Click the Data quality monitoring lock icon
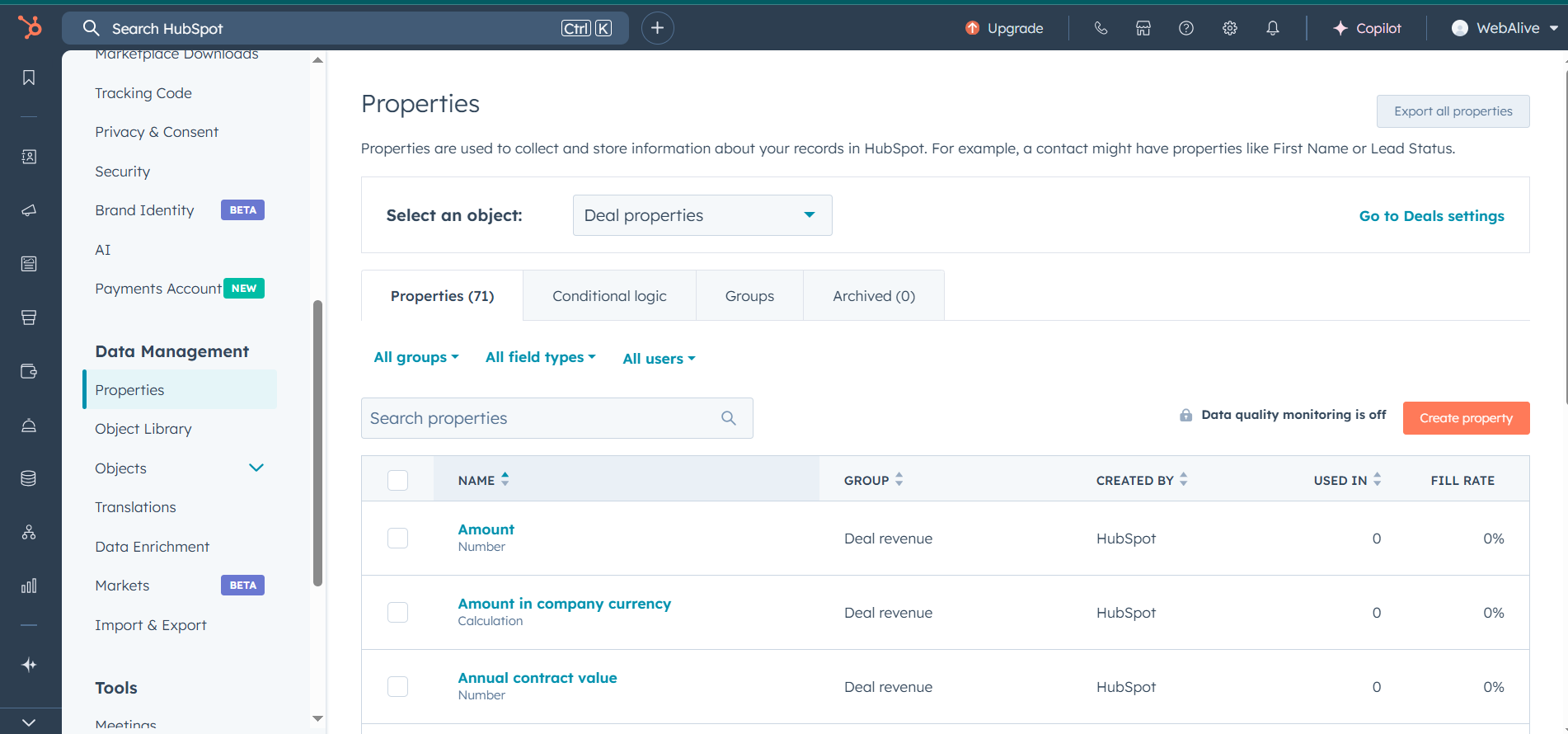1568x734 pixels. tap(1185, 415)
